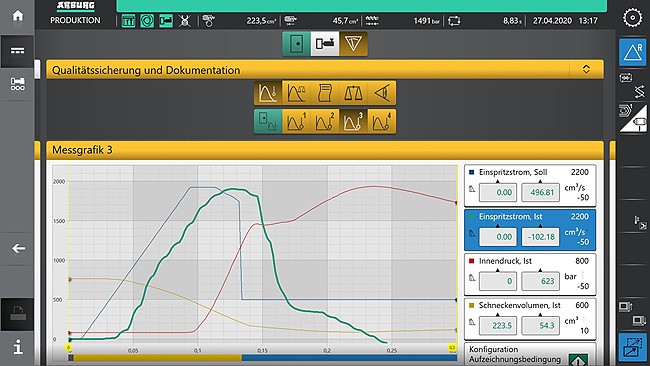Click the back arrow in left sidebar
Image resolution: width=650 pixels, height=366 pixels.
click(x=18, y=248)
